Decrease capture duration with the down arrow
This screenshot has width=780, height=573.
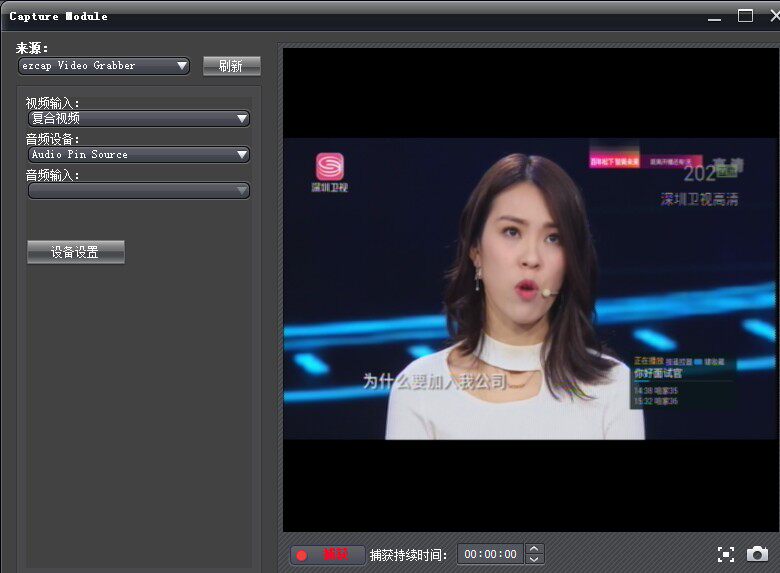point(534,560)
